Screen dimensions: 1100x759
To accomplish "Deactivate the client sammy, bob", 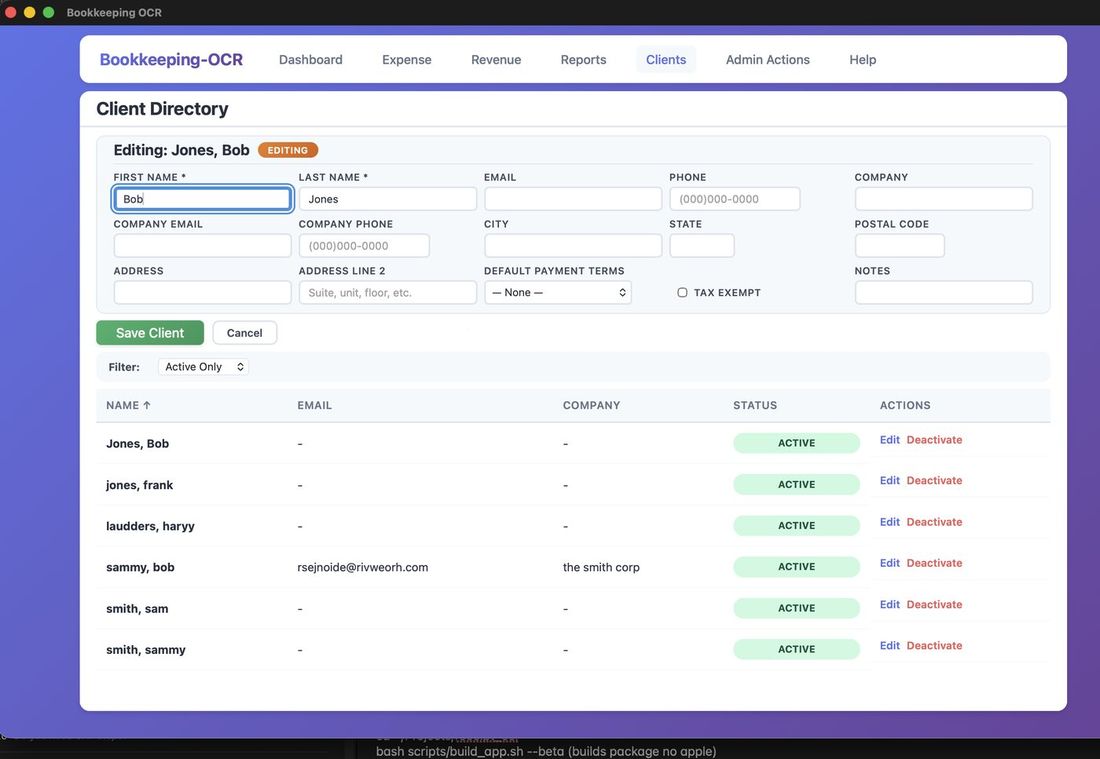I will tap(934, 562).
